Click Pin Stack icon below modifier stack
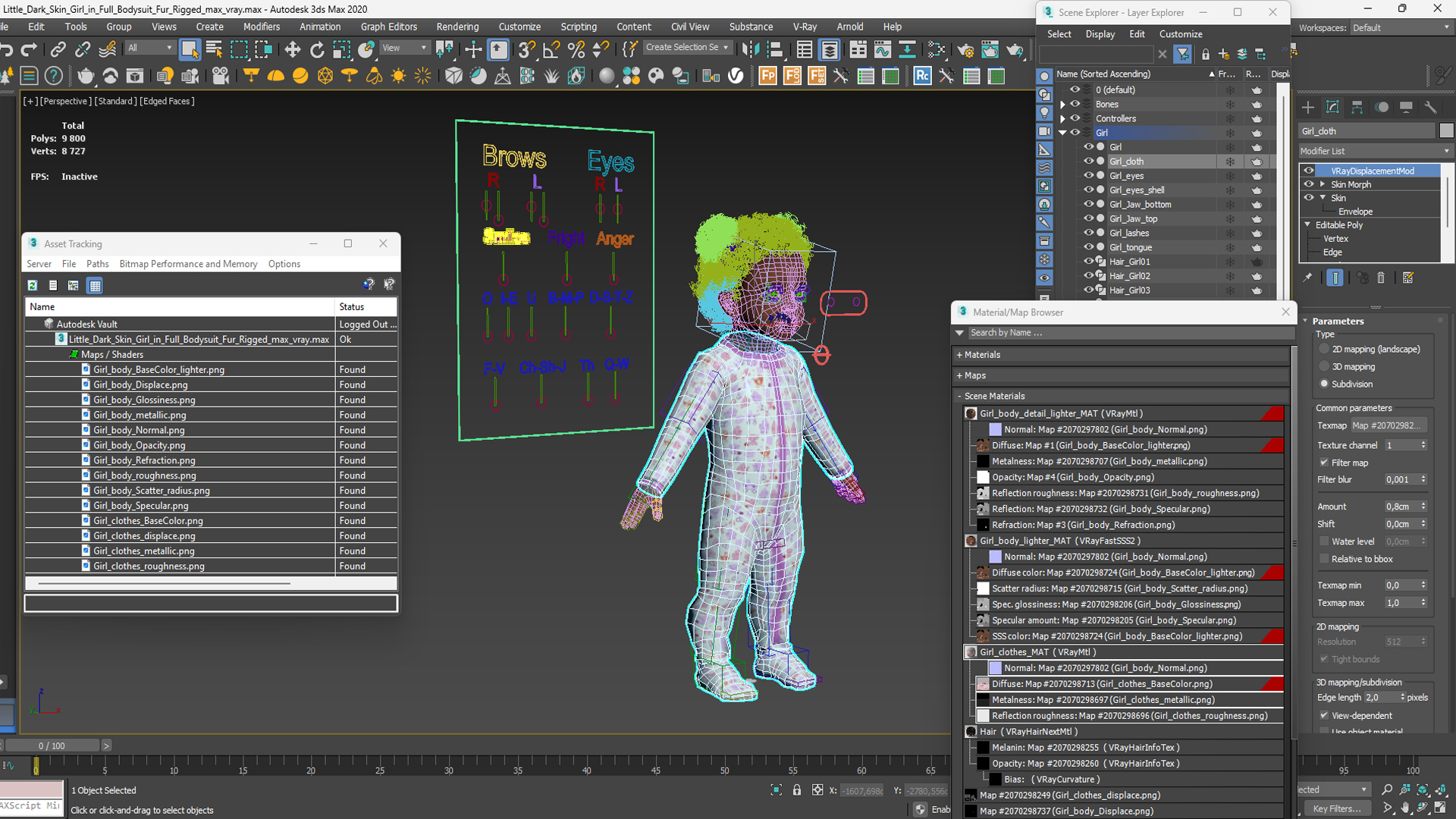 [x=1307, y=278]
